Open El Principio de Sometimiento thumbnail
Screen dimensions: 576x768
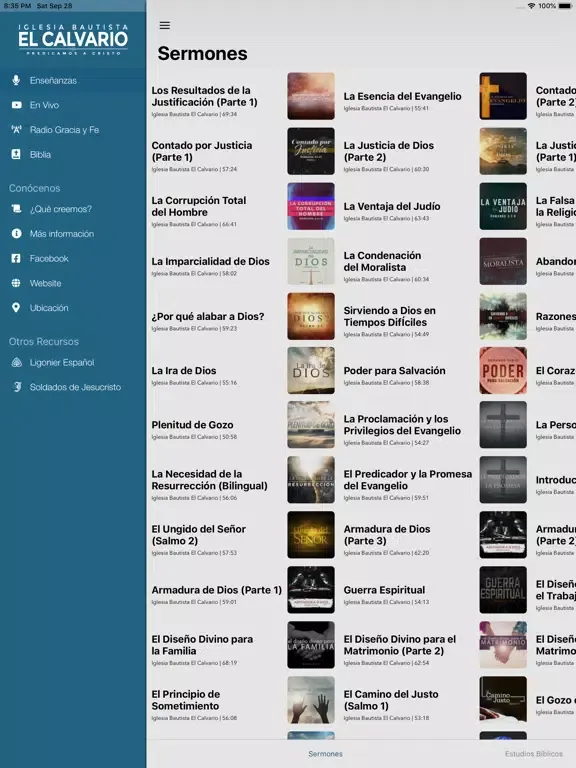point(311,700)
